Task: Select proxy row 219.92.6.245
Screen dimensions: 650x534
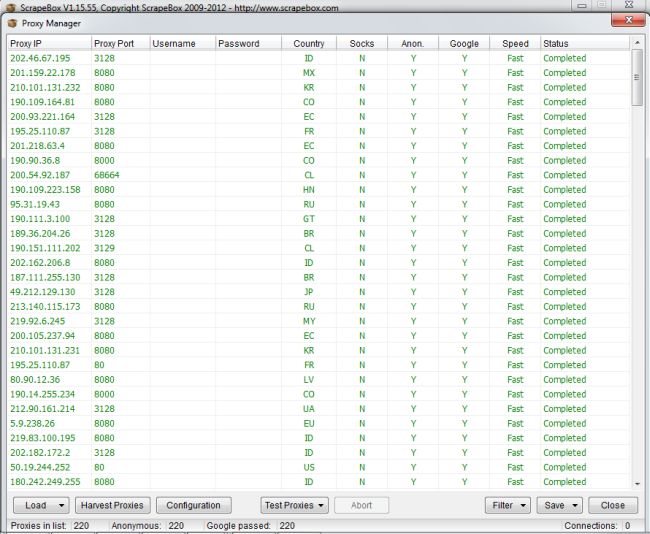Action: pos(319,321)
